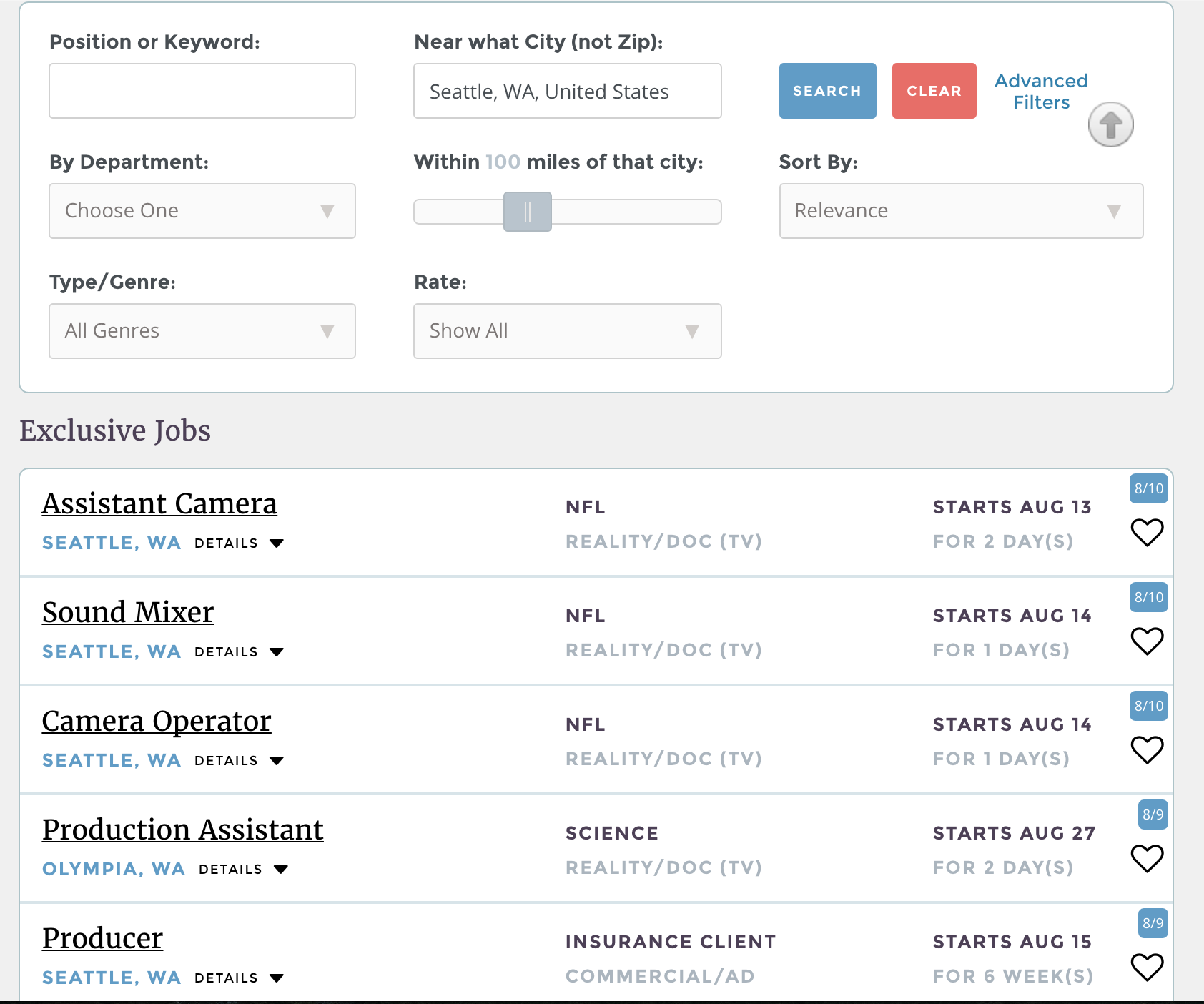Favorite the Camera Operator job with the heart icon
Screen dimensions: 1204x1004
[1147, 750]
